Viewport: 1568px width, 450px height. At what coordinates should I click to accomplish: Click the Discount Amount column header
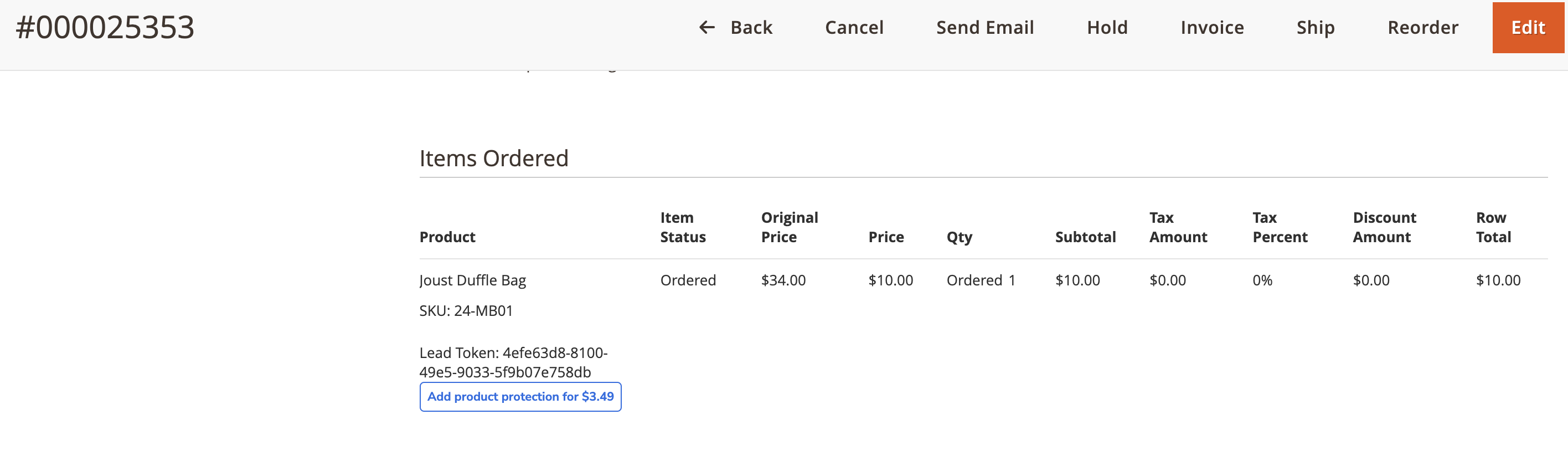point(1384,227)
